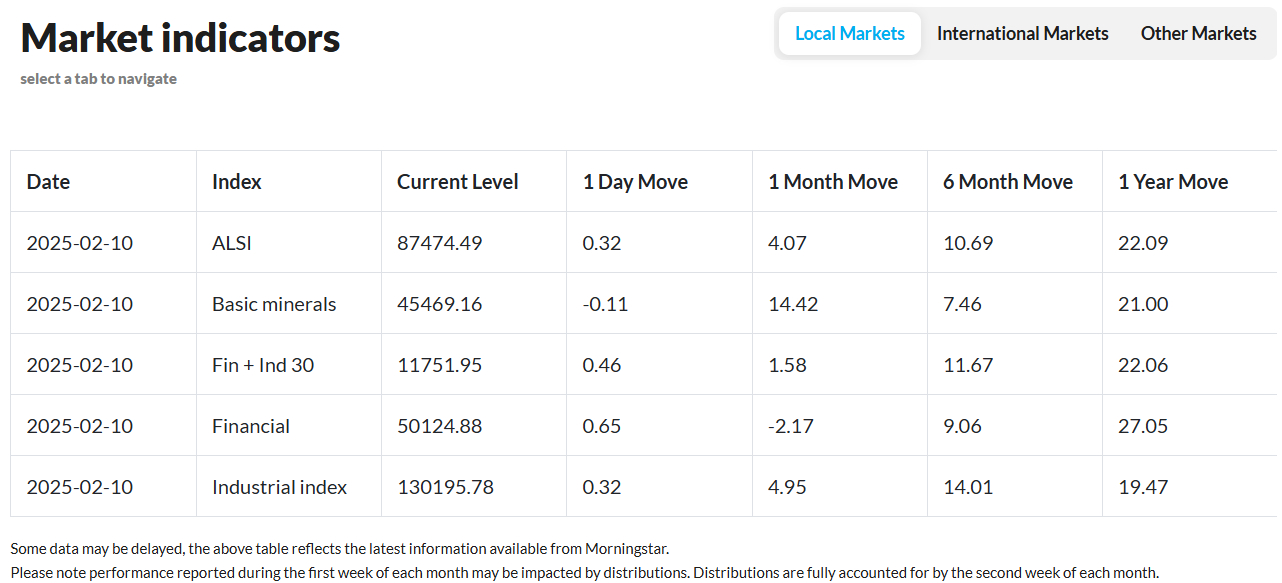1282x583 pixels.
Task: Click Financial's 1 month move -2.17
Action: pyautogui.click(x=791, y=426)
